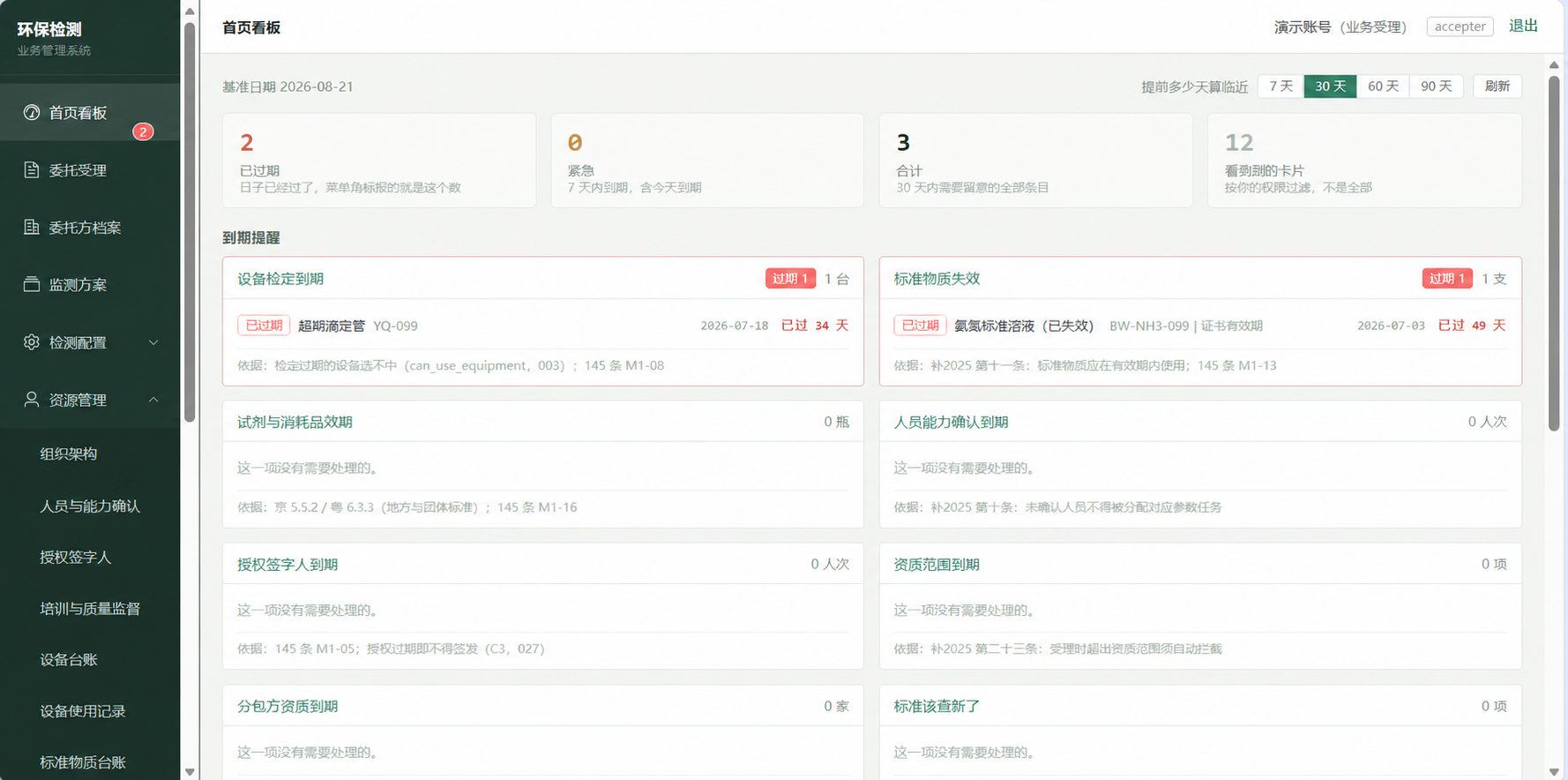Open 设备使用记录 submenu item

(83, 710)
